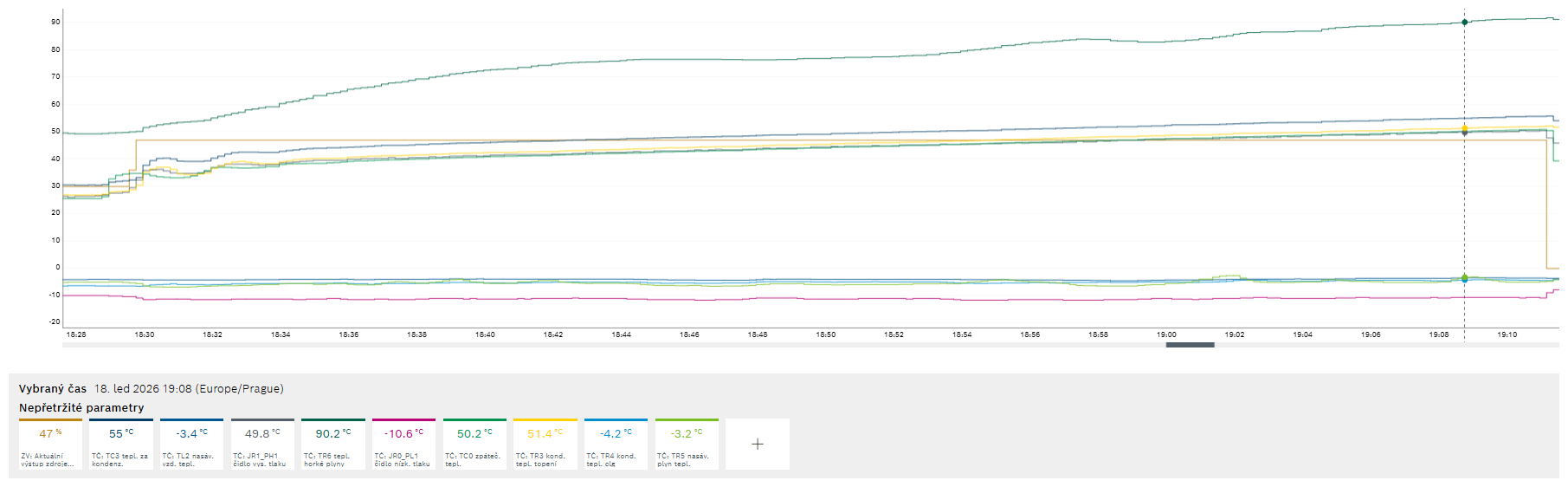The height and width of the screenshot is (487, 1568).
Task: Click the 18:30 label on time axis
Action: [x=144, y=334]
